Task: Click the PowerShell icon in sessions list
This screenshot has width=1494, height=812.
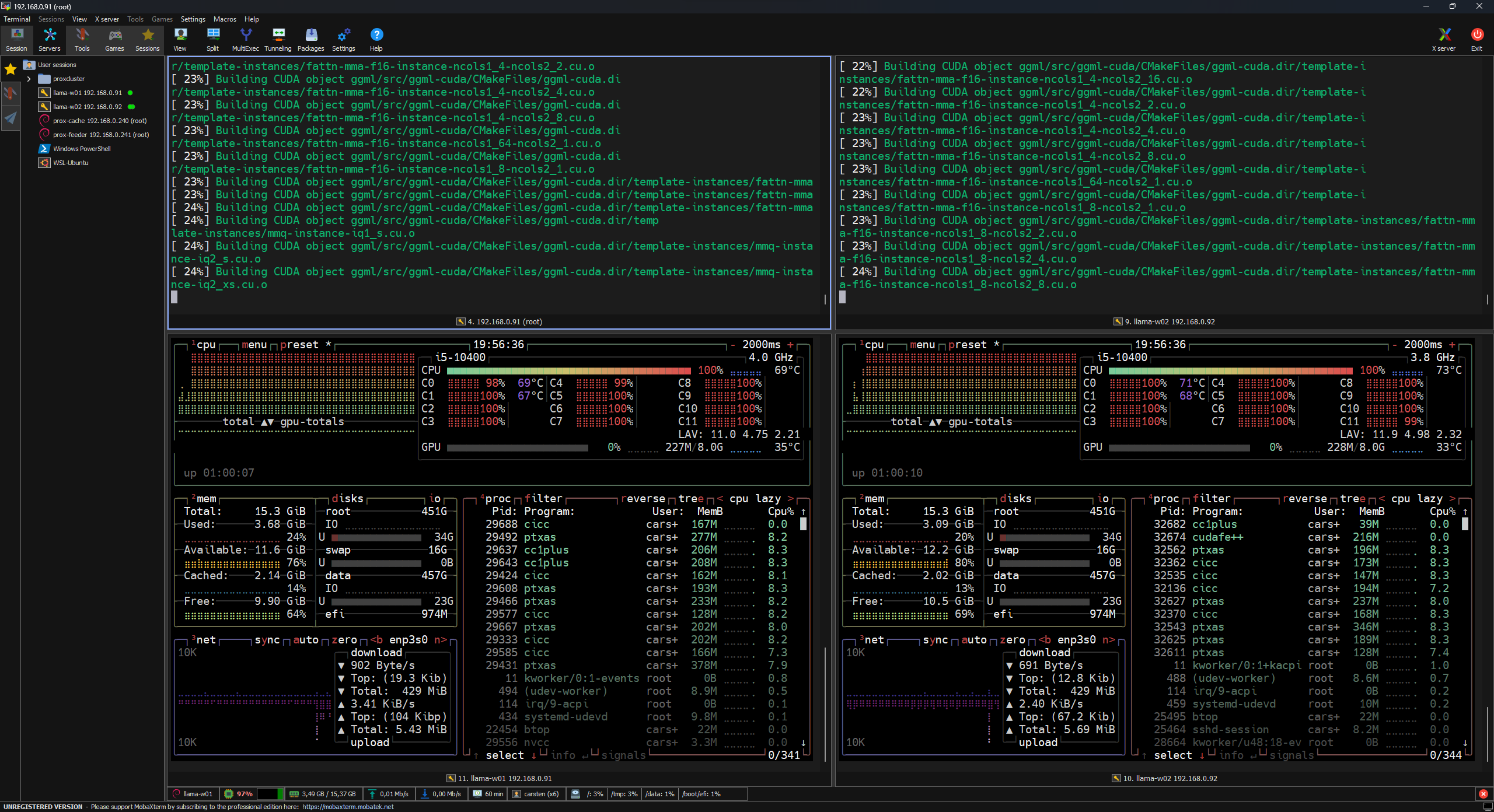Action: pos(44,149)
